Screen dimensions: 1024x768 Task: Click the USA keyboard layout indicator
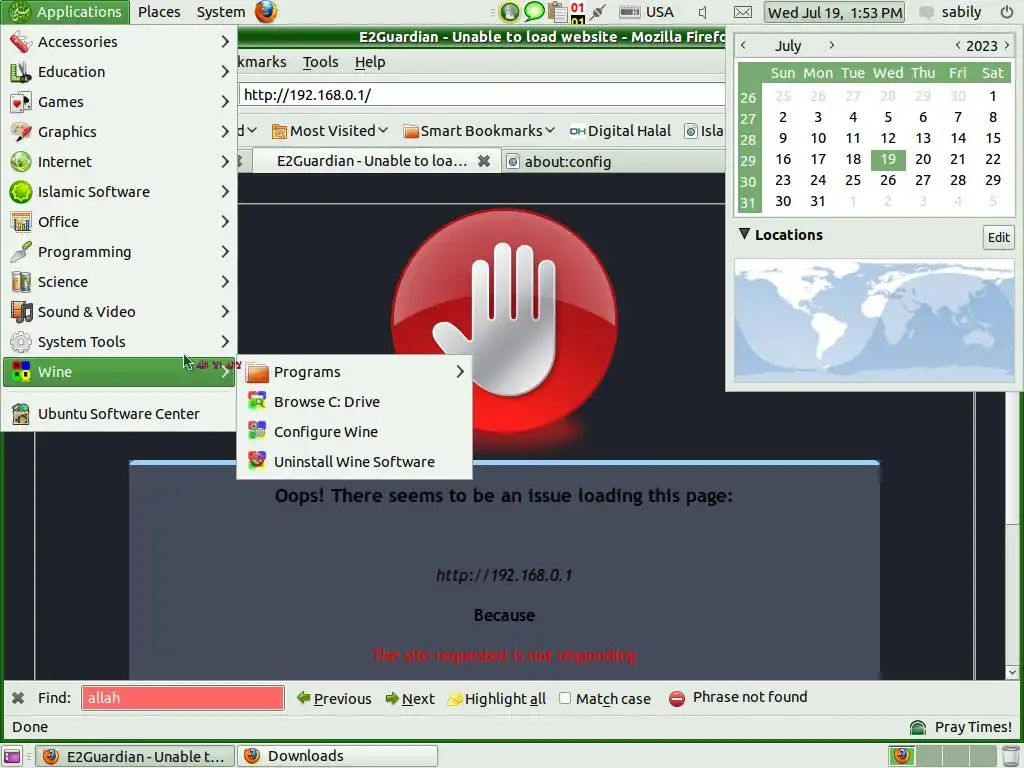coord(646,12)
